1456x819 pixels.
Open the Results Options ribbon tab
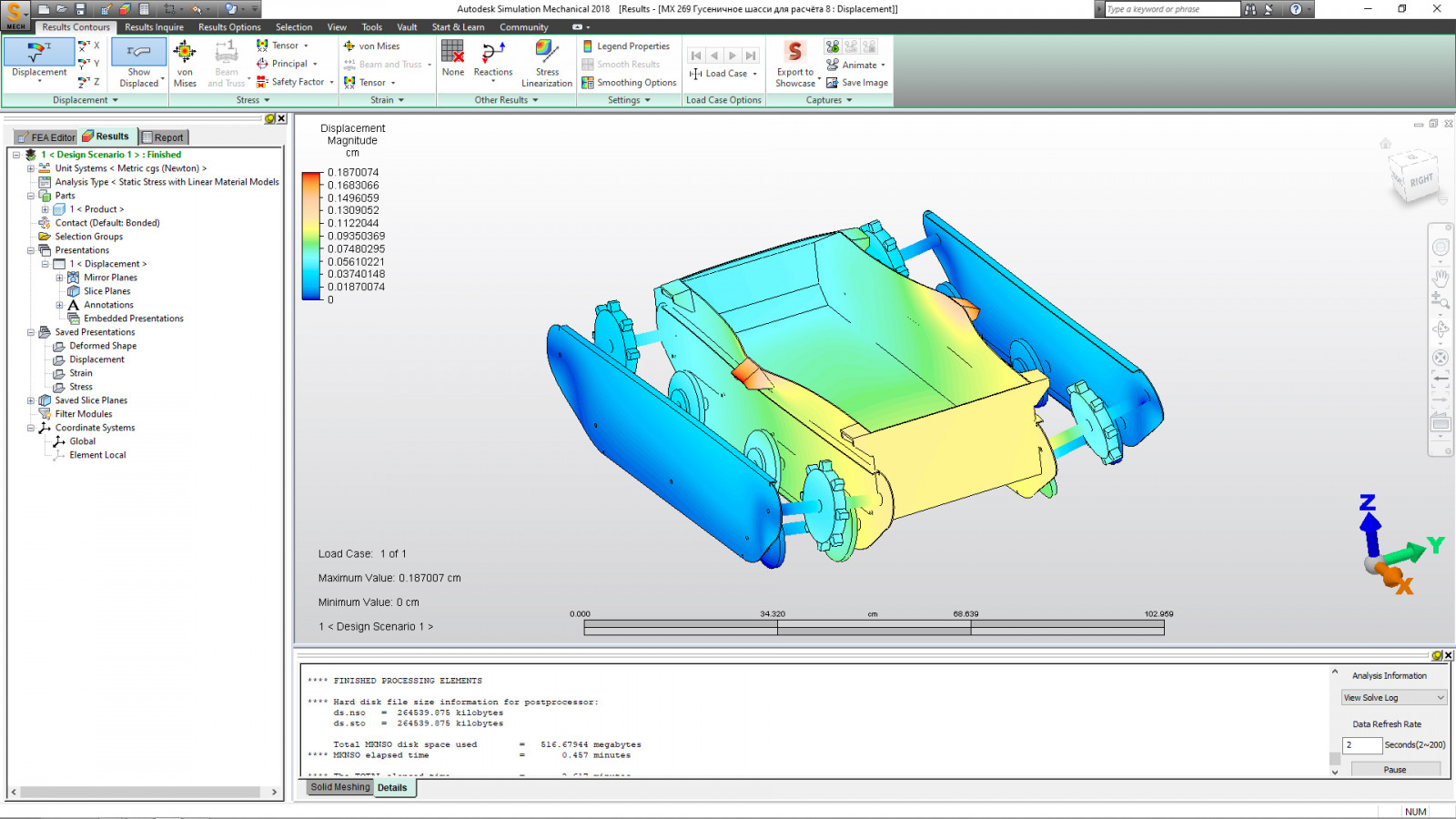click(229, 27)
